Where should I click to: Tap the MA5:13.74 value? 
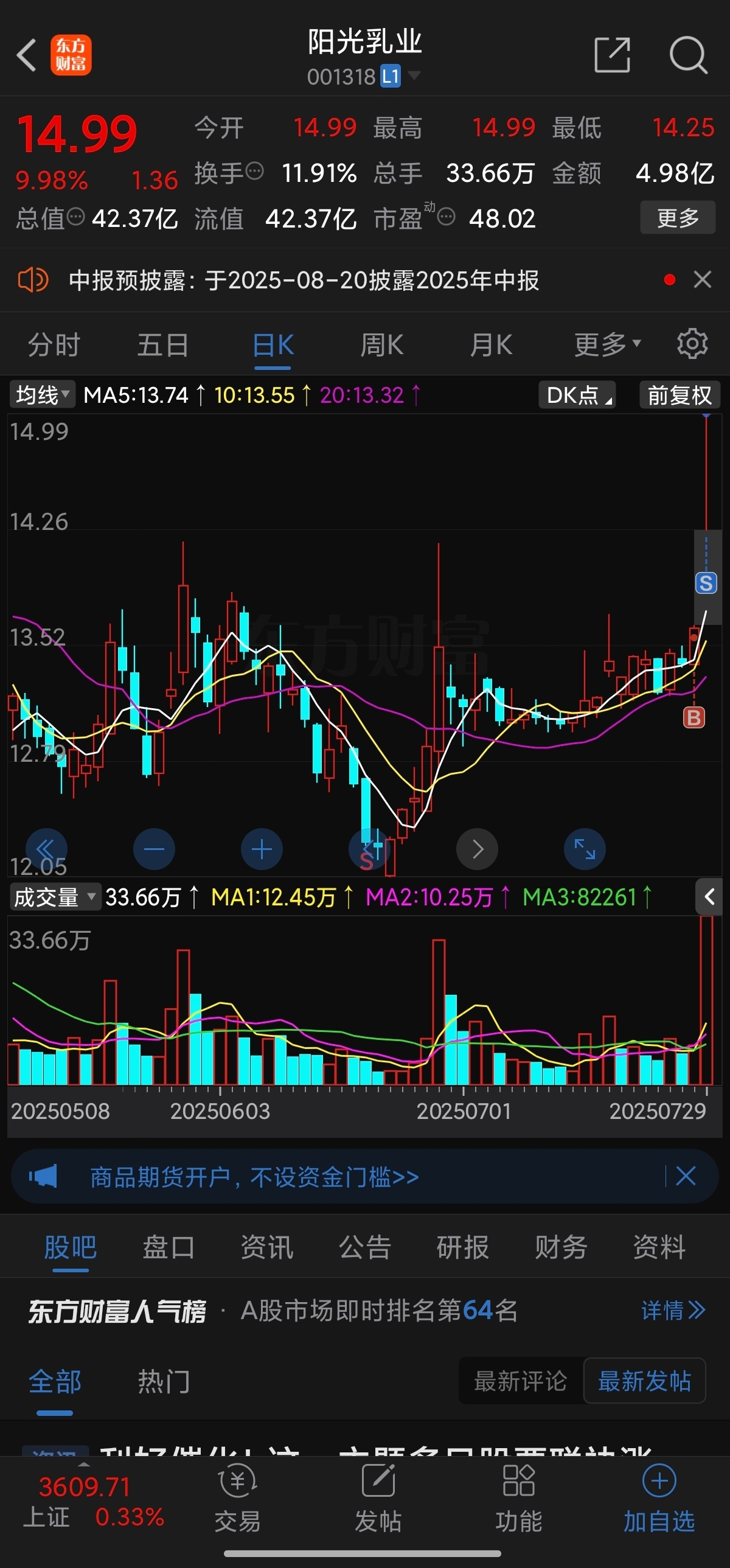coord(136,395)
